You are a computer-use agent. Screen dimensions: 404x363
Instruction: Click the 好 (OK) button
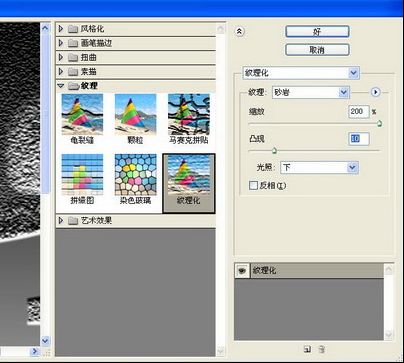click(317, 32)
